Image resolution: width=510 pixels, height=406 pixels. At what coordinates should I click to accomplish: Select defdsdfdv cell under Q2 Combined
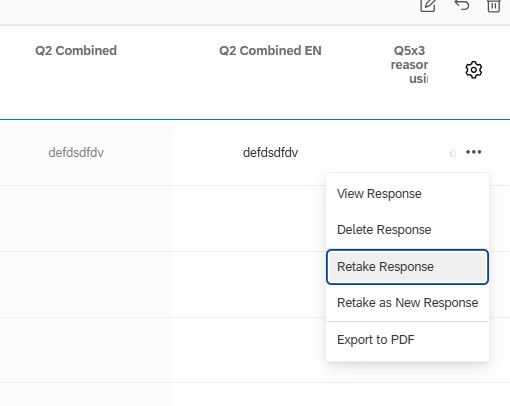pyautogui.click(x=76, y=153)
